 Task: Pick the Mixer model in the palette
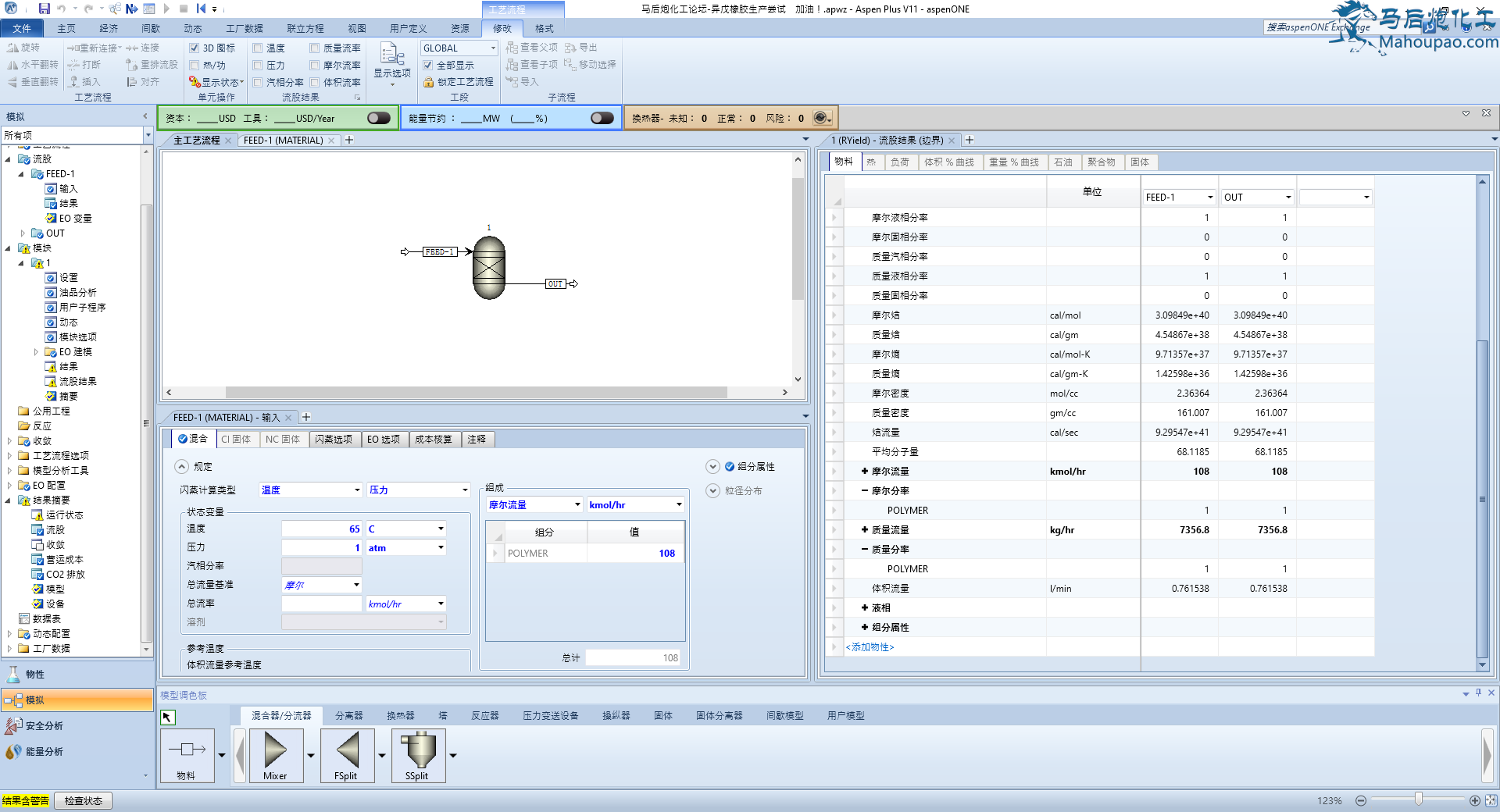(275, 755)
